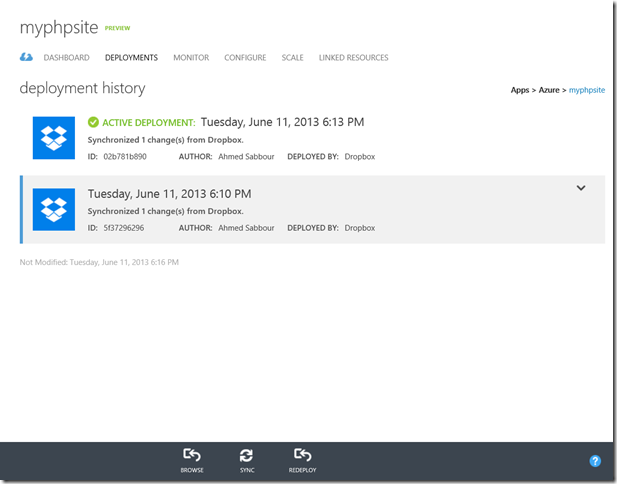Click Ahmed Sabbour in the 6:10 PM deployment
Screen dimensions: 617x484
tap(246, 228)
